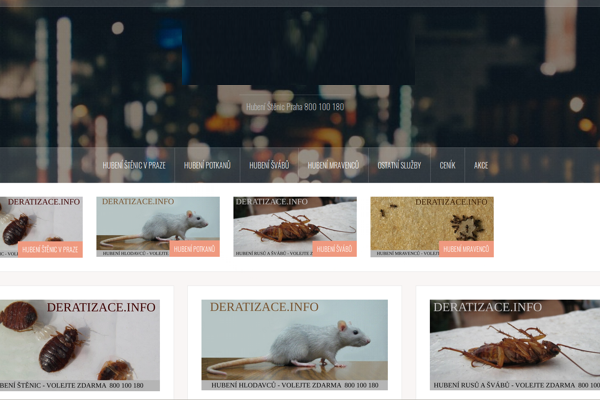Open the Ceník page

click(x=447, y=165)
